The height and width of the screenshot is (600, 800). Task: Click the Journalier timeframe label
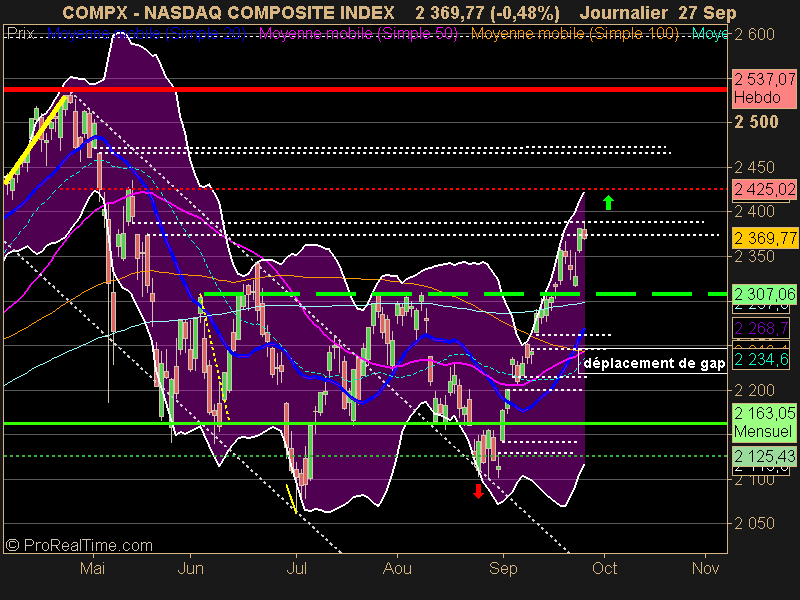coord(623,12)
